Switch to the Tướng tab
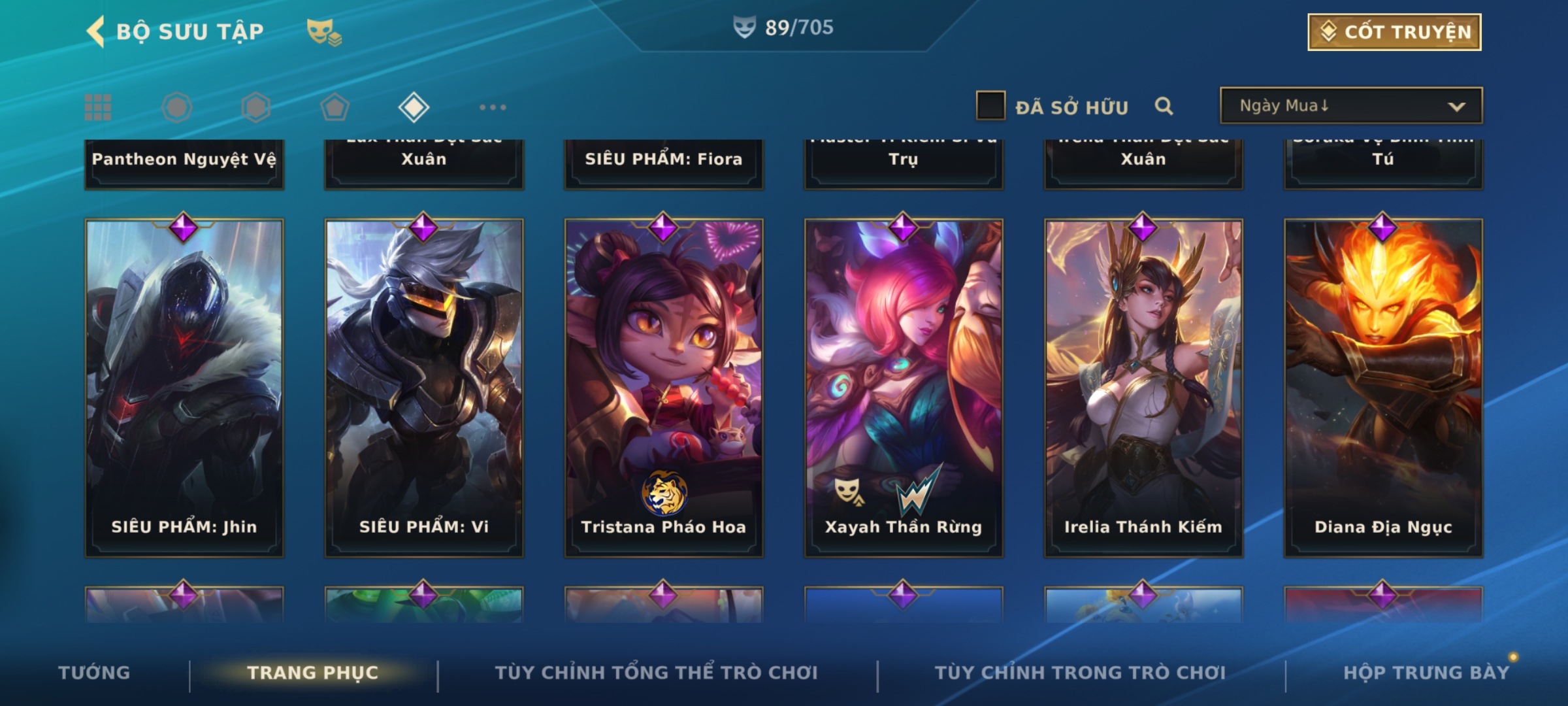1568x706 pixels. [x=94, y=673]
